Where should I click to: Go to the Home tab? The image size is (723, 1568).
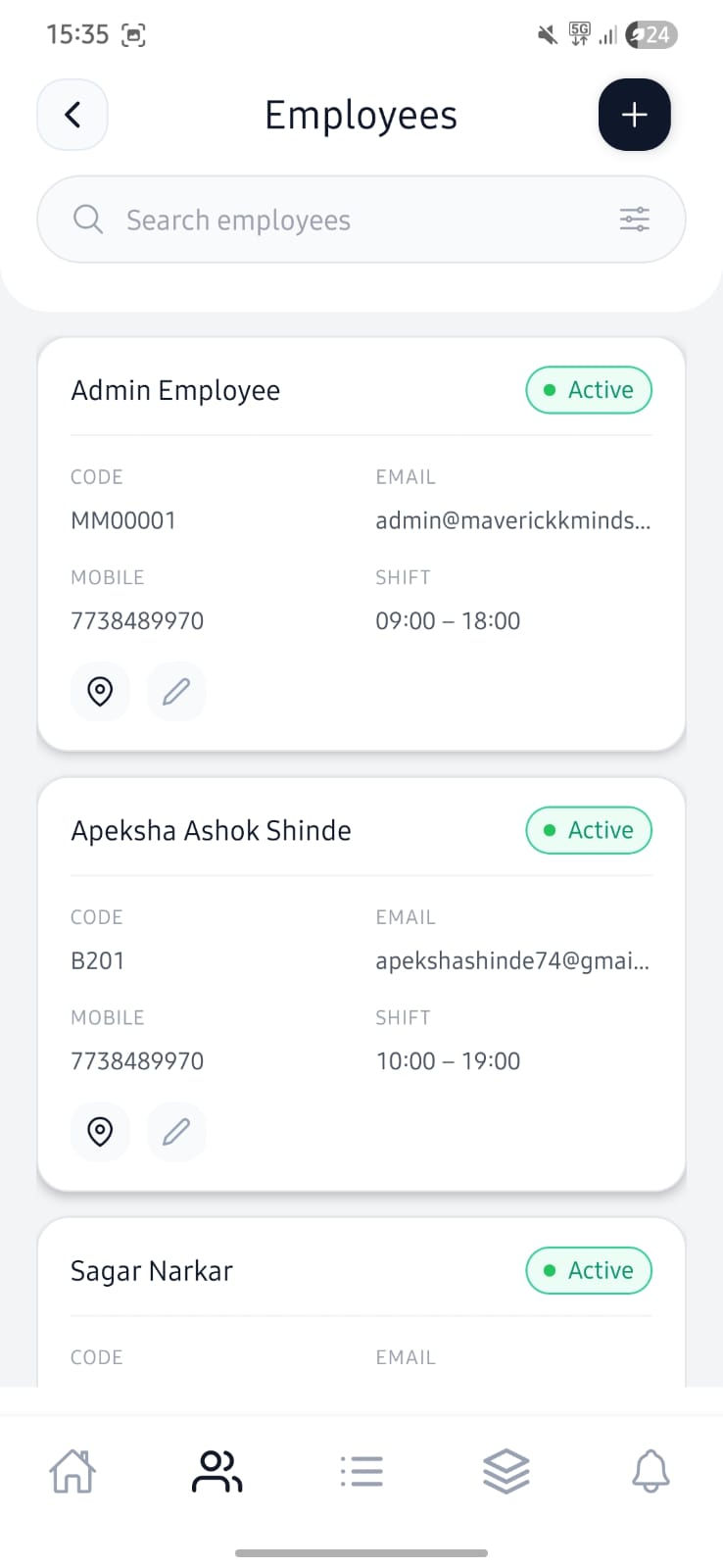point(72,1471)
